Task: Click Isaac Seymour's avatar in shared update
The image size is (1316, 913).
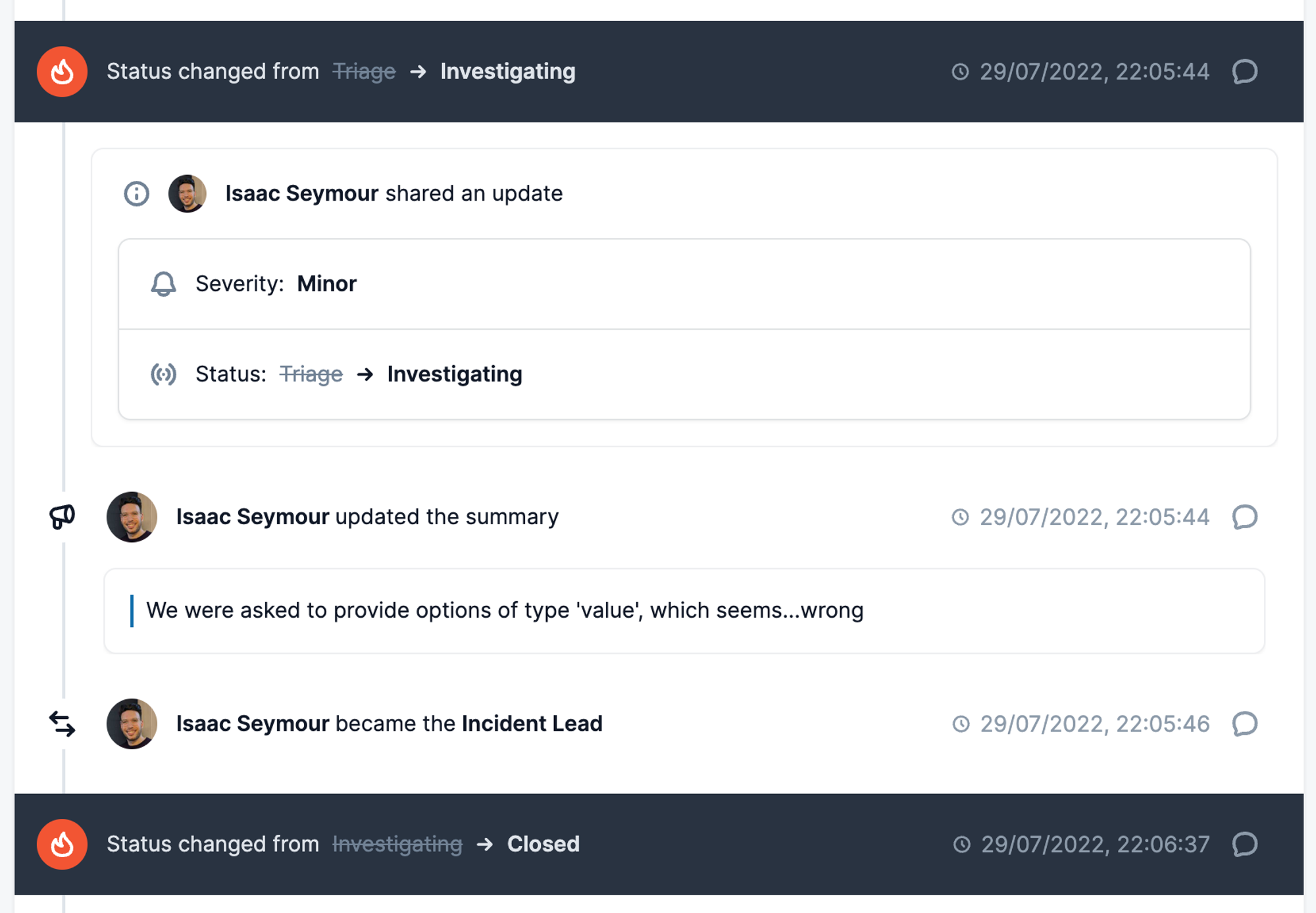Action: coord(188,193)
